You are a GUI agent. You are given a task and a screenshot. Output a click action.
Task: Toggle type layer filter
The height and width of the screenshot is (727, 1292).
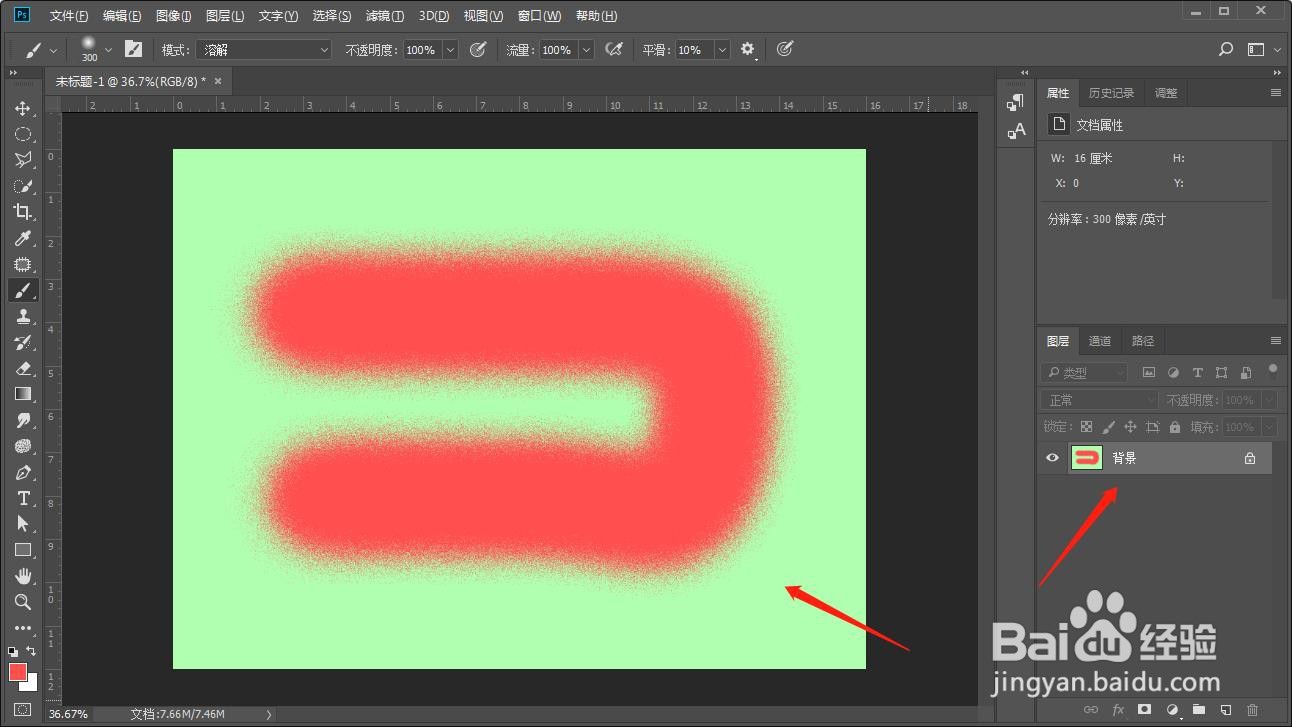click(1197, 372)
